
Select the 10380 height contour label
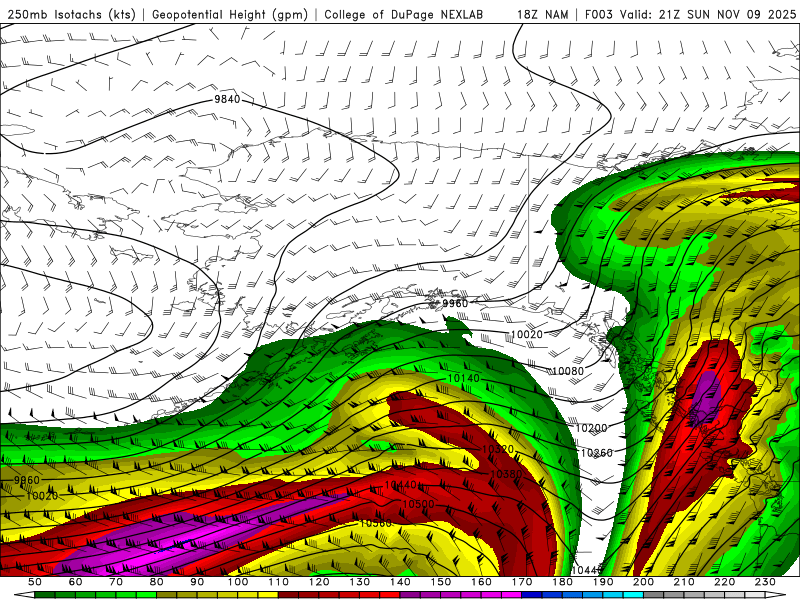point(506,474)
